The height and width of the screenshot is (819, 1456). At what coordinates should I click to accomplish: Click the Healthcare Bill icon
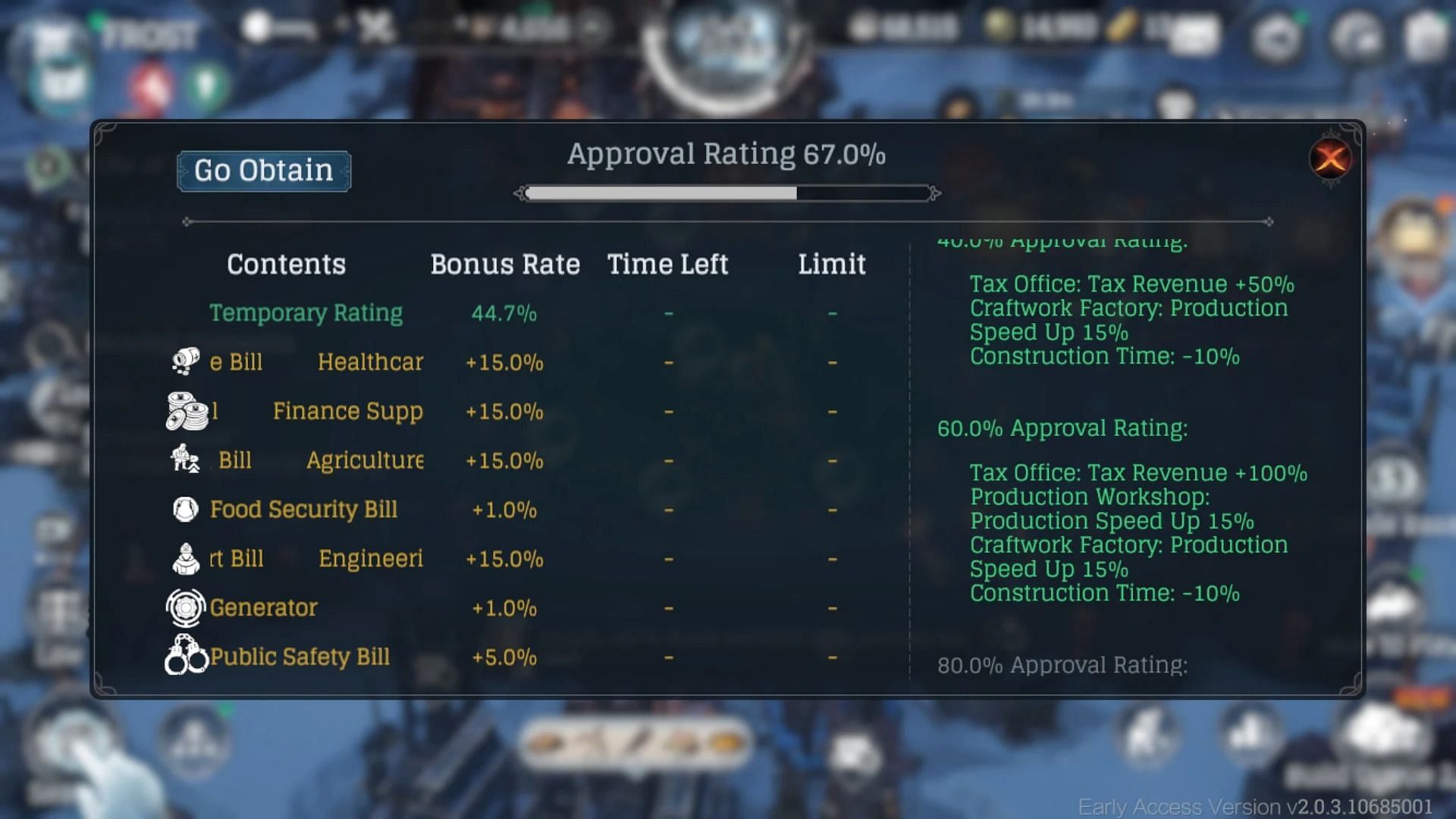(x=185, y=362)
